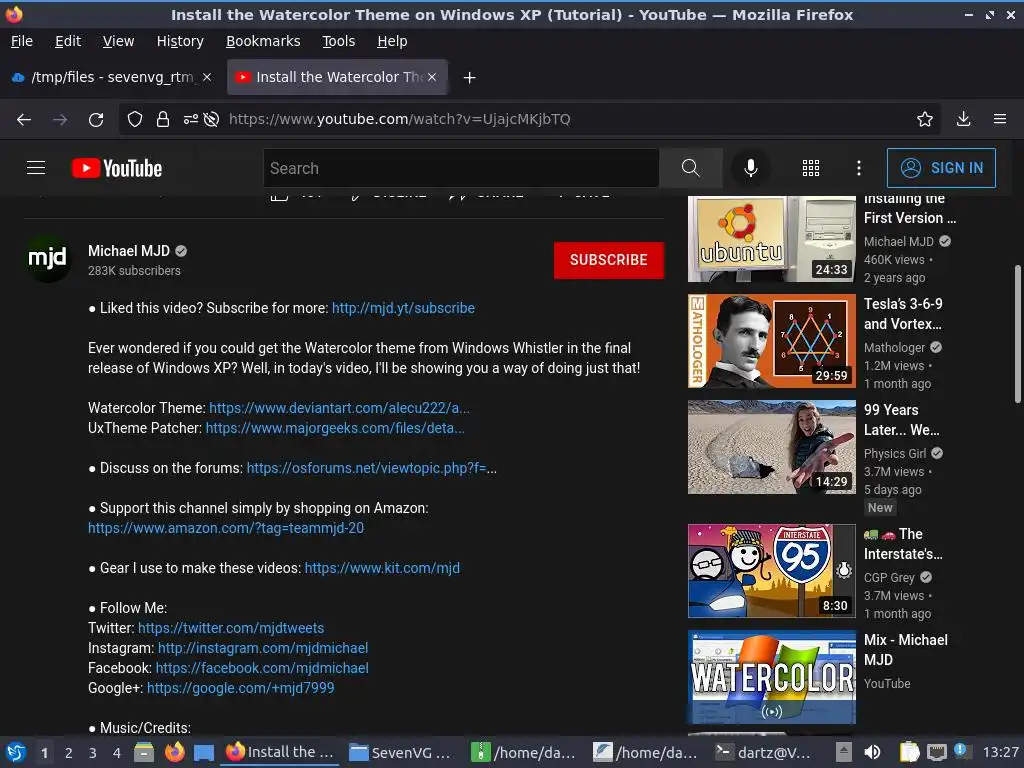Open the mjd.yt/subscribe link
The image size is (1024, 768).
pyautogui.click(x=403, y=308)
